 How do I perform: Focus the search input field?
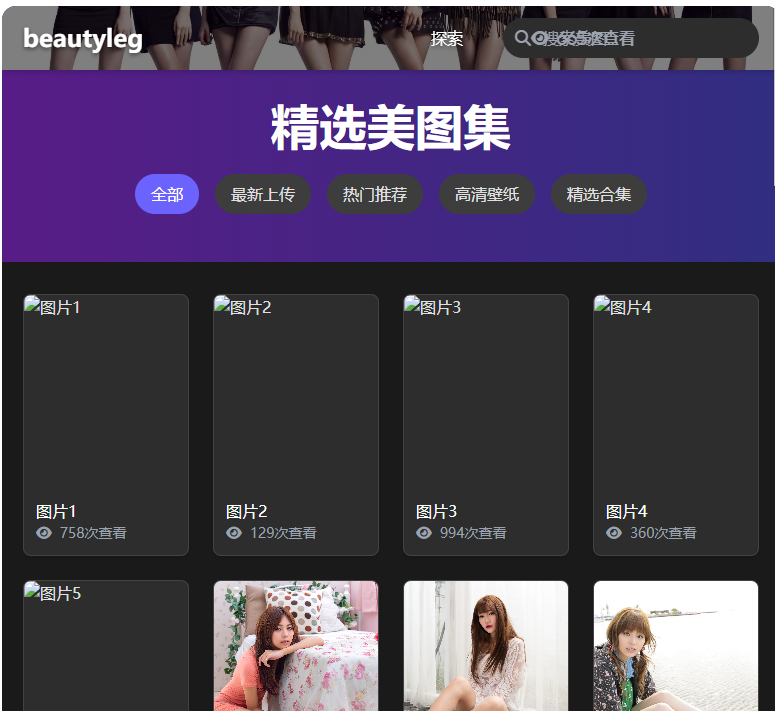click(x=631, y=38)
